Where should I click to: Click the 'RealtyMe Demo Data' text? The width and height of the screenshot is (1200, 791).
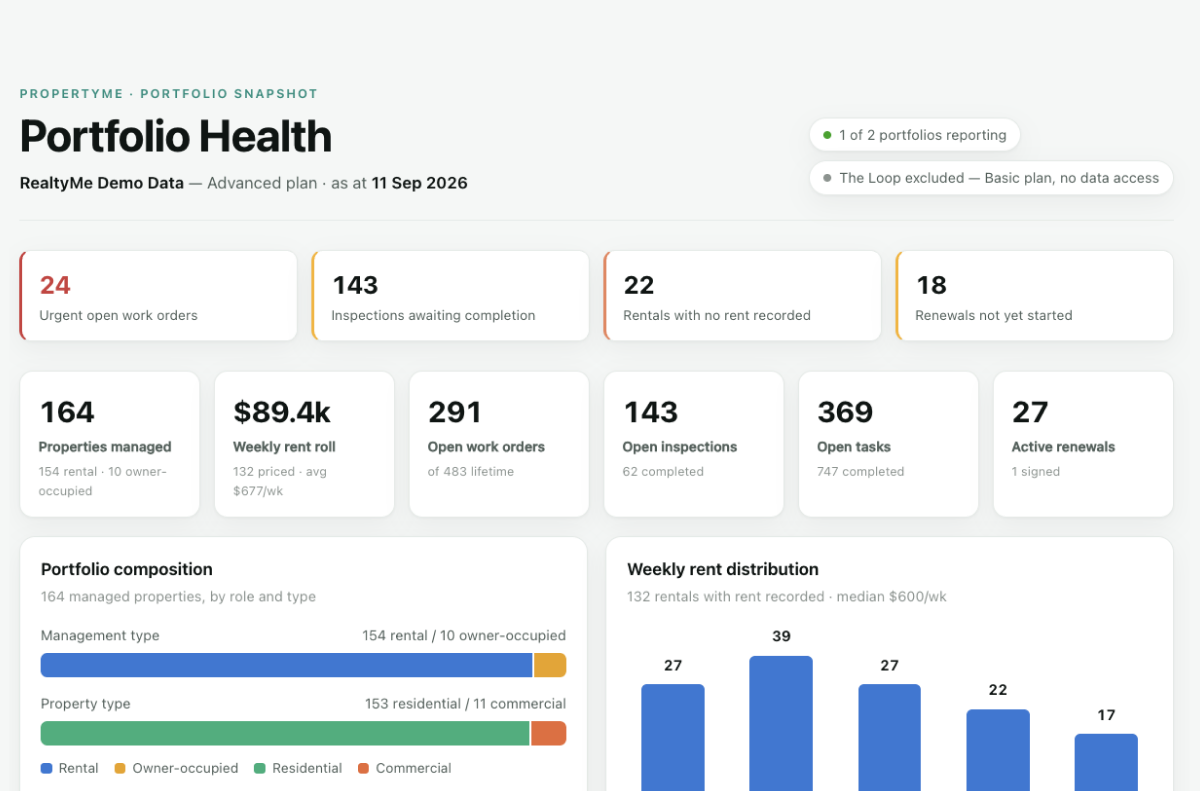coord(102,183)
